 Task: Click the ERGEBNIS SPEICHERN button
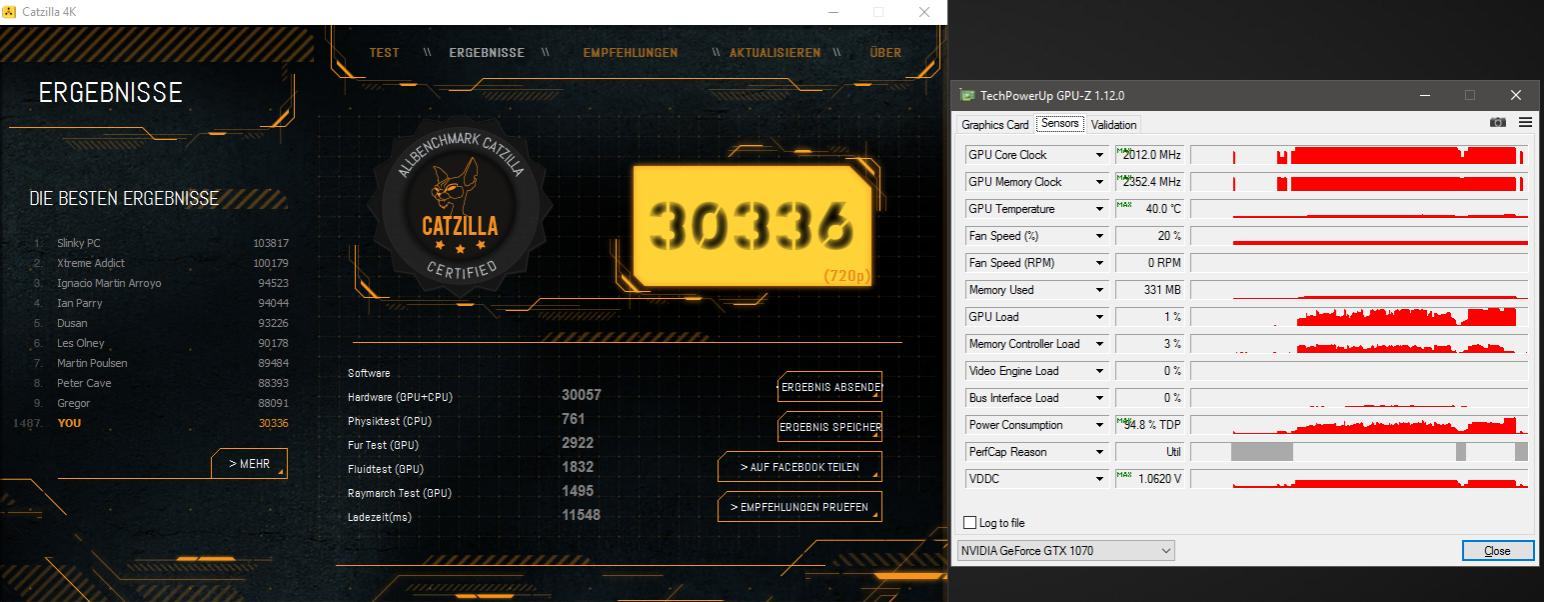point(830,427)
